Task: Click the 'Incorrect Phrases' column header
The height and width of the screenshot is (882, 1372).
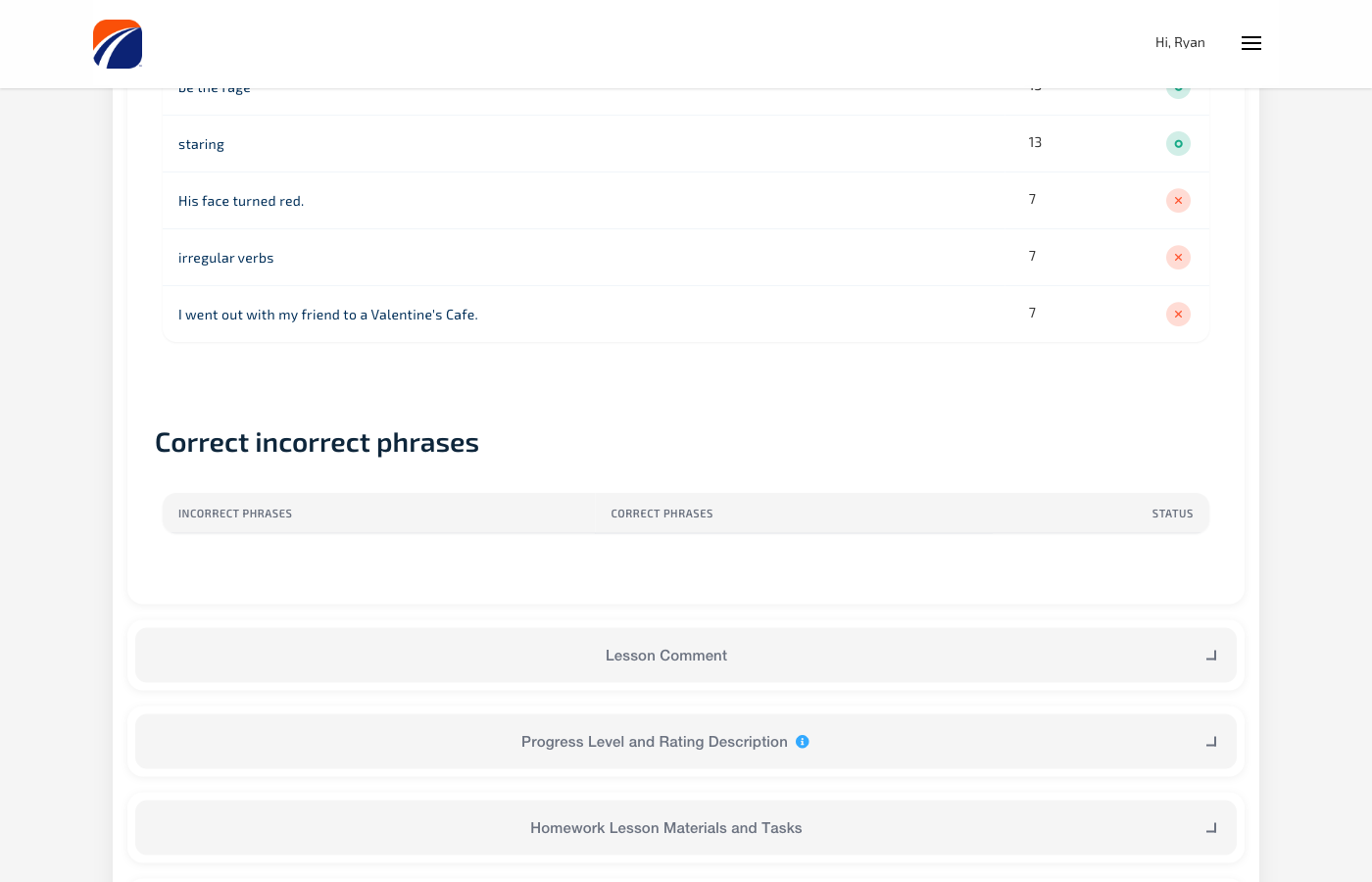Action: click(235, 514)
